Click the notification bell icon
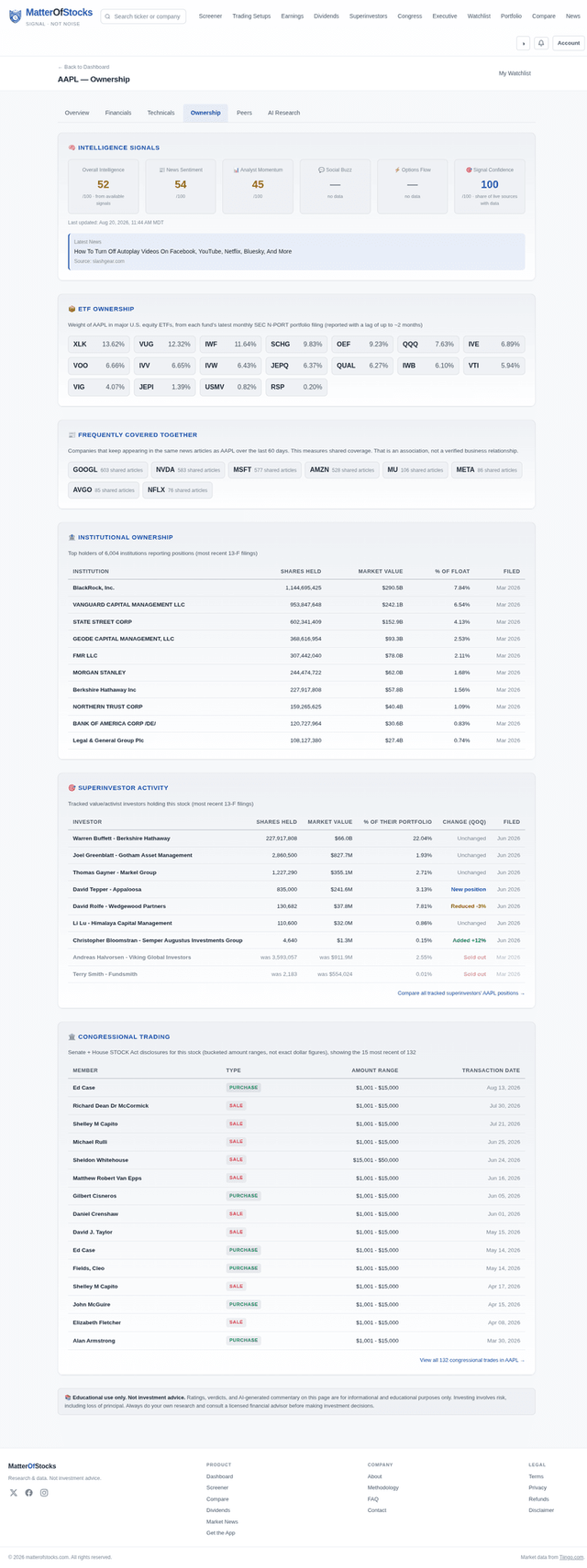The width and height of the screenshot is (587, 1568). tap(541, 43)
